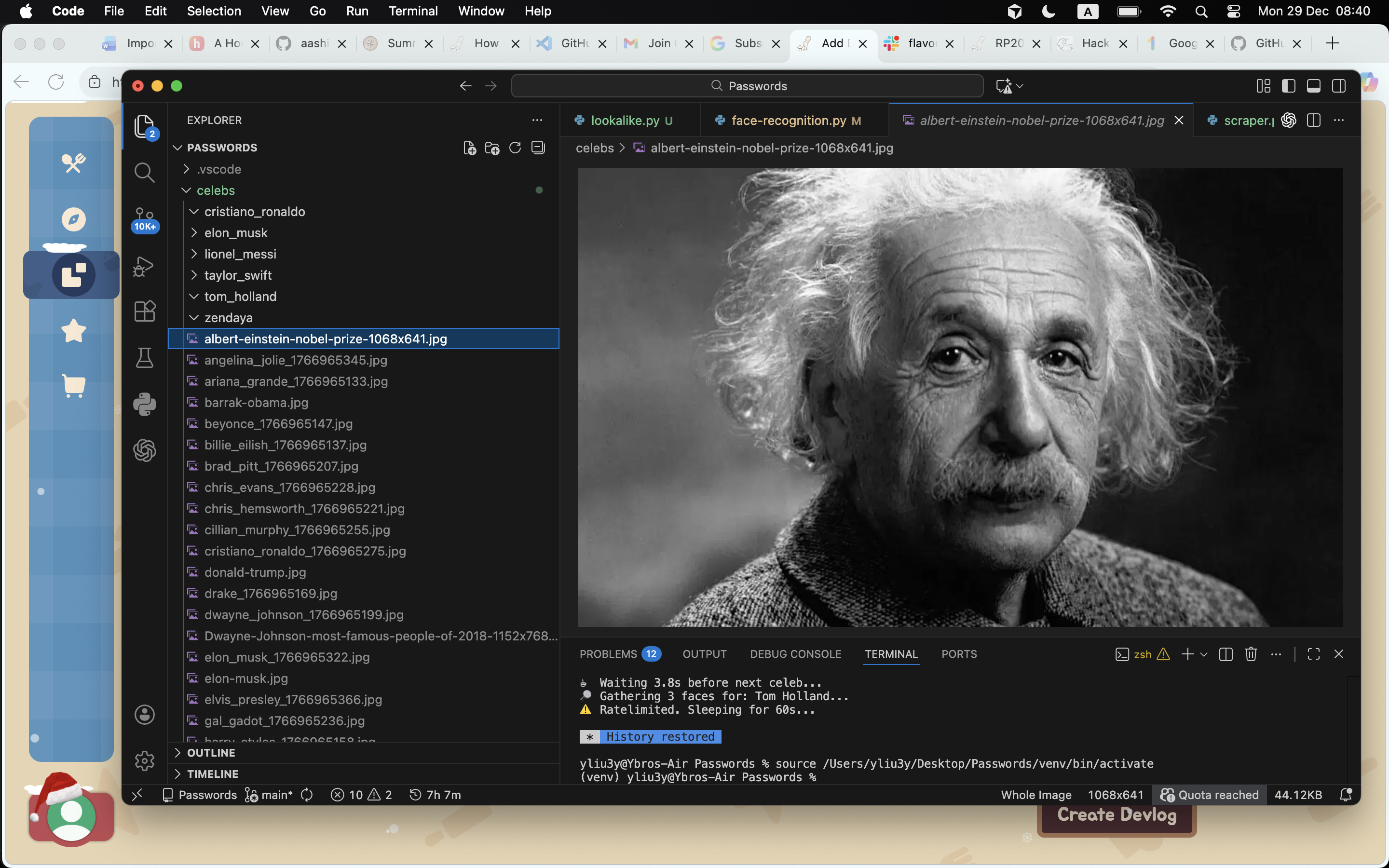Expand the OUTLINE section

[211, 752]
